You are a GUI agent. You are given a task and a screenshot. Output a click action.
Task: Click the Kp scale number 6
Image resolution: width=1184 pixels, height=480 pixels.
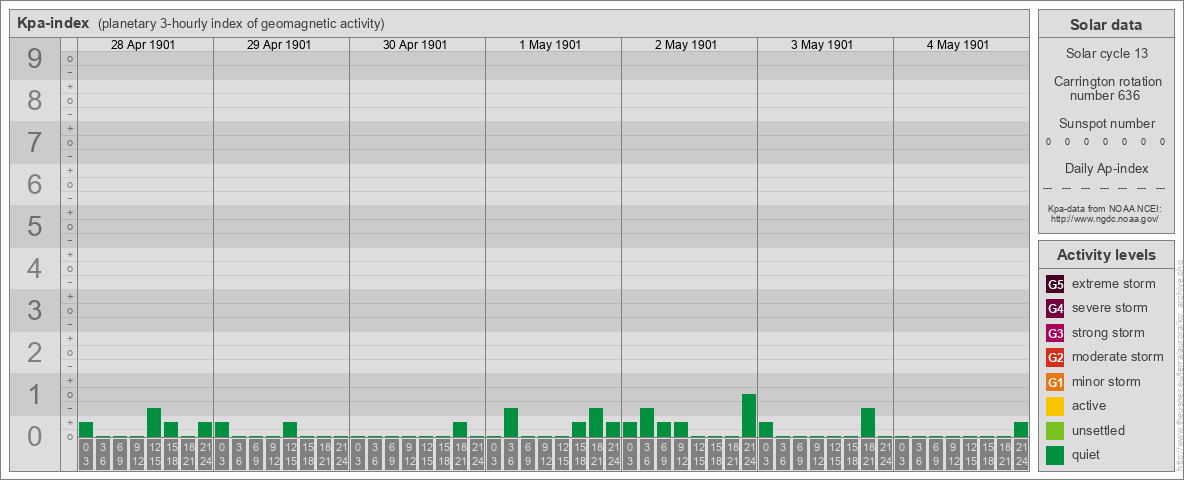pyautogui.click(x=35, y=184)
